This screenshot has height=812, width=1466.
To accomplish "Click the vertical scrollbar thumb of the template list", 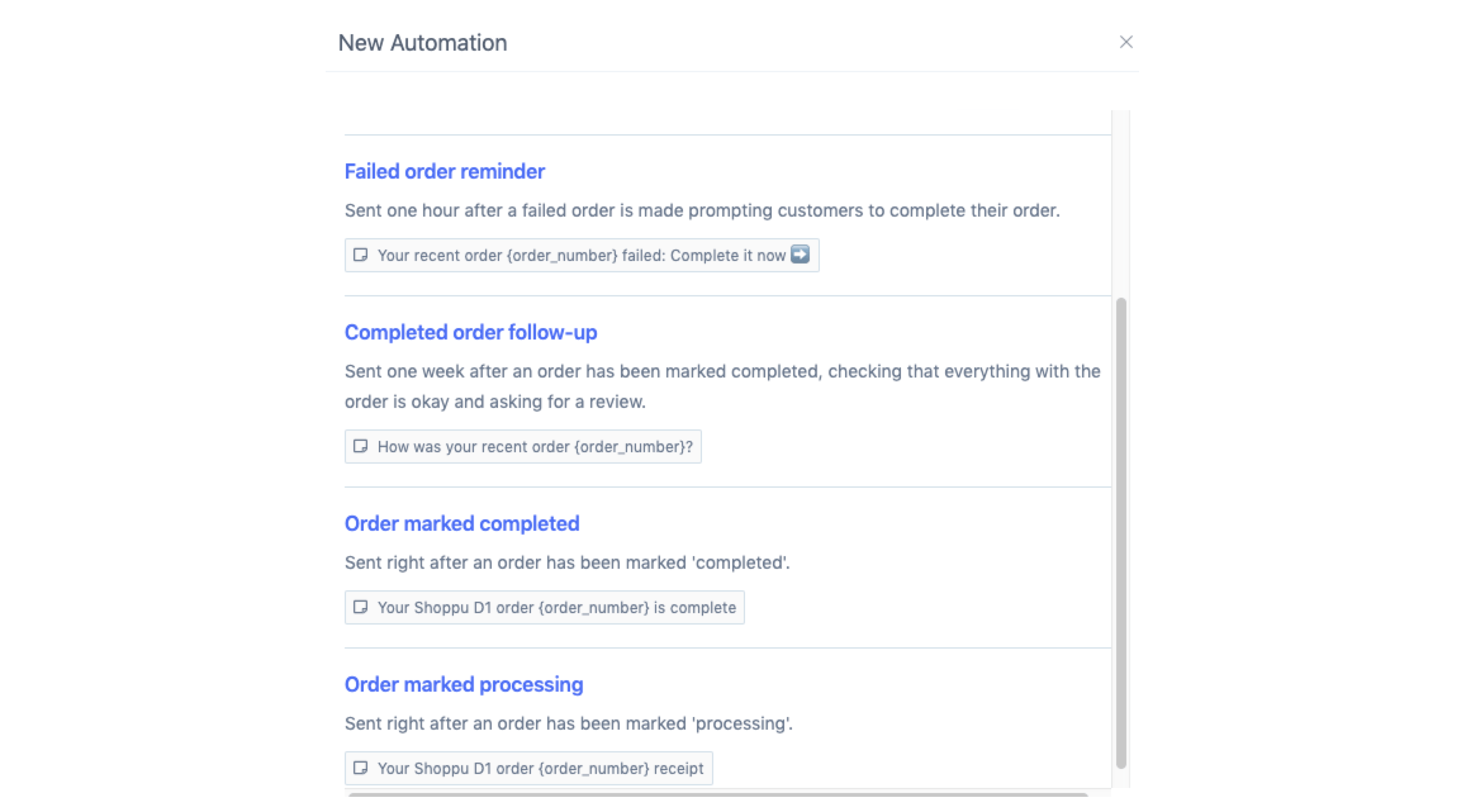I will (1121, 532).
